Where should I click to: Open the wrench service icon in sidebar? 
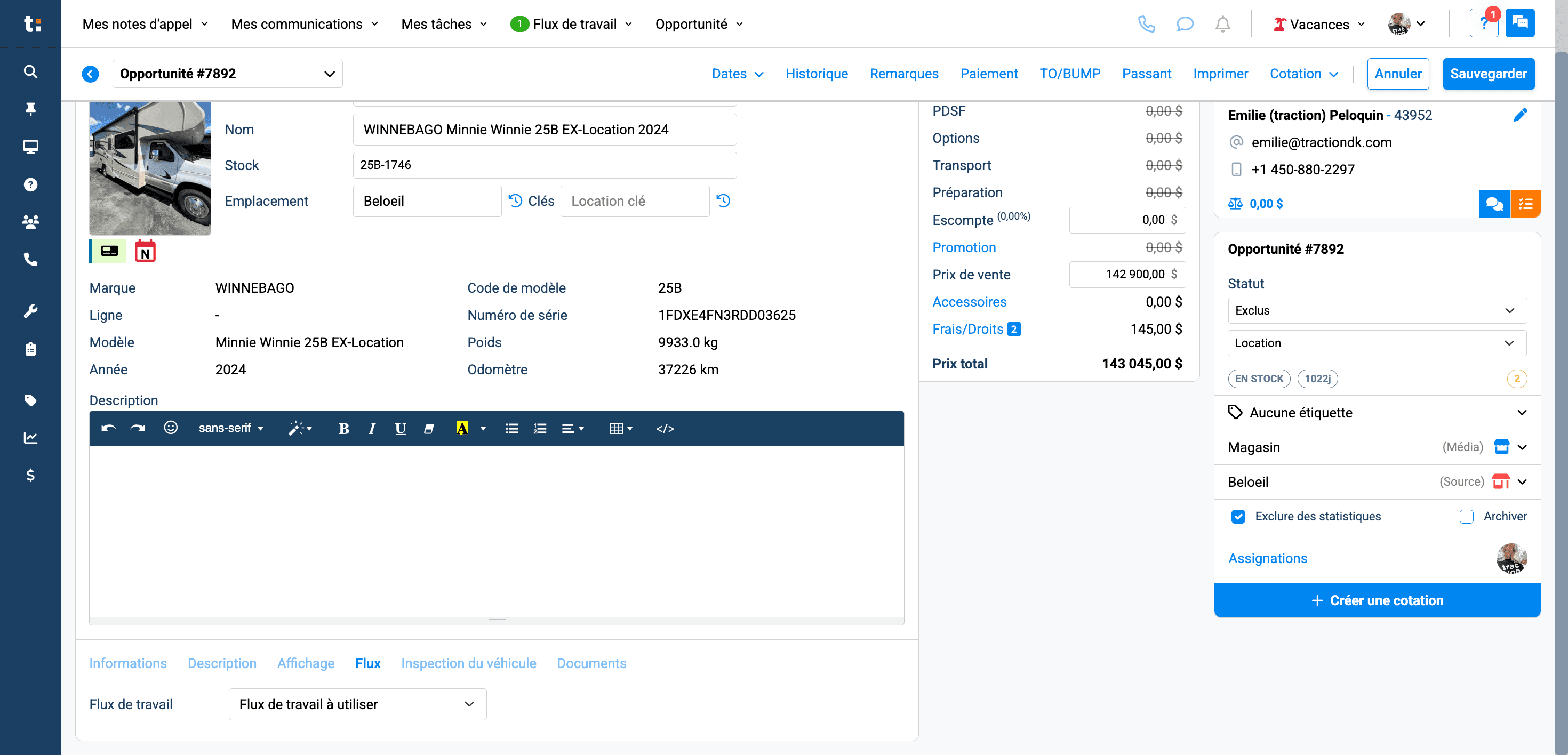(x=30, y=311)
